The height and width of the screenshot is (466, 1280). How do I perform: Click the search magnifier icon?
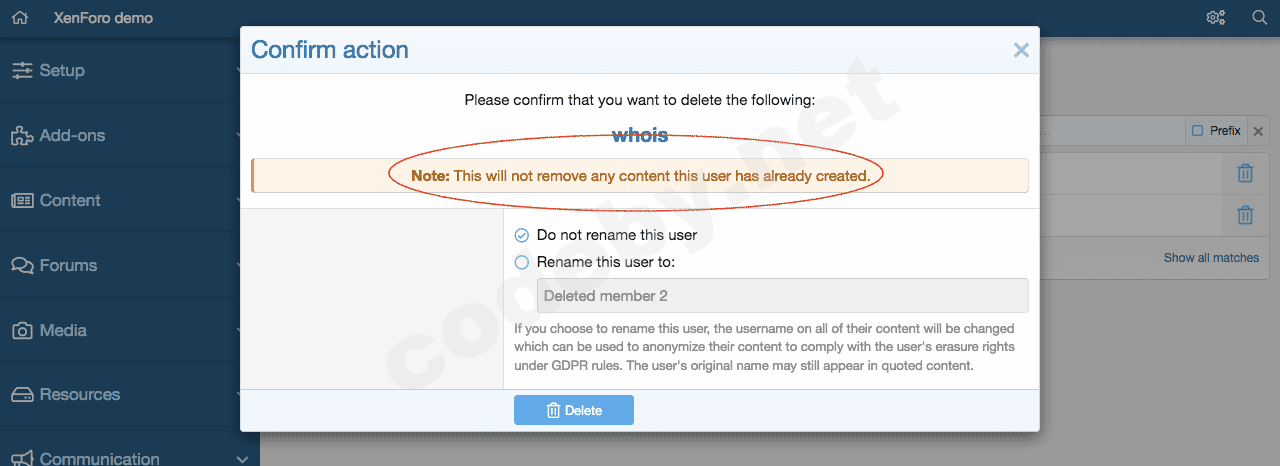[1260, 18]
